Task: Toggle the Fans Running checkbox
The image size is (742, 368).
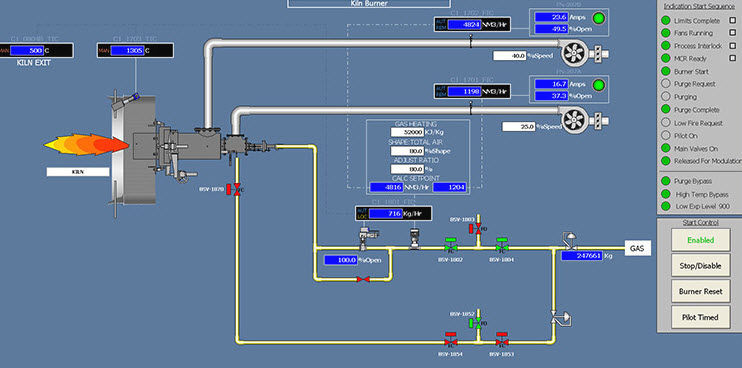Action: pos(733,33)
